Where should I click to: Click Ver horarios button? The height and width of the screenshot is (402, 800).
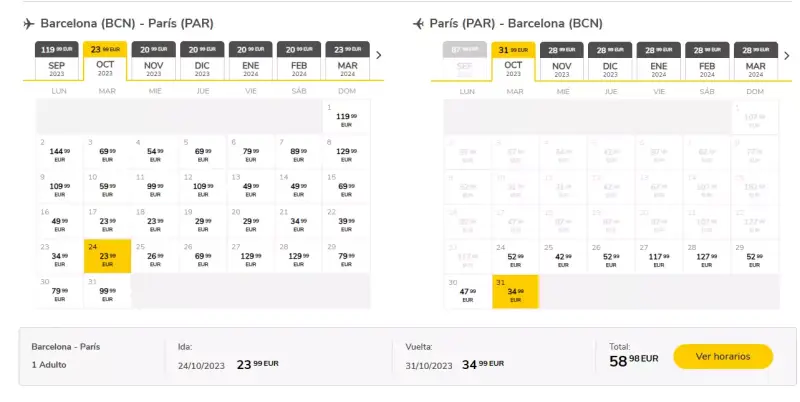tap(723, 357)
